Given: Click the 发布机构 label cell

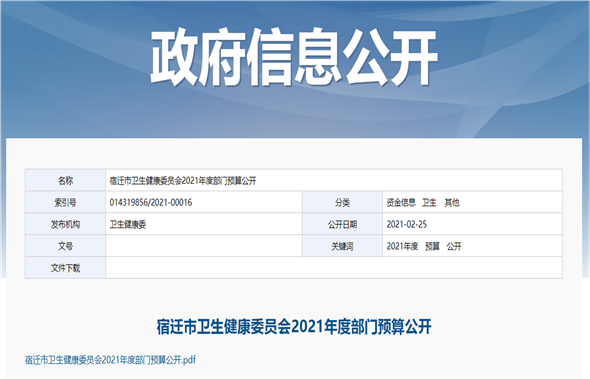Looking at the screenshot, I should (65, 224).
